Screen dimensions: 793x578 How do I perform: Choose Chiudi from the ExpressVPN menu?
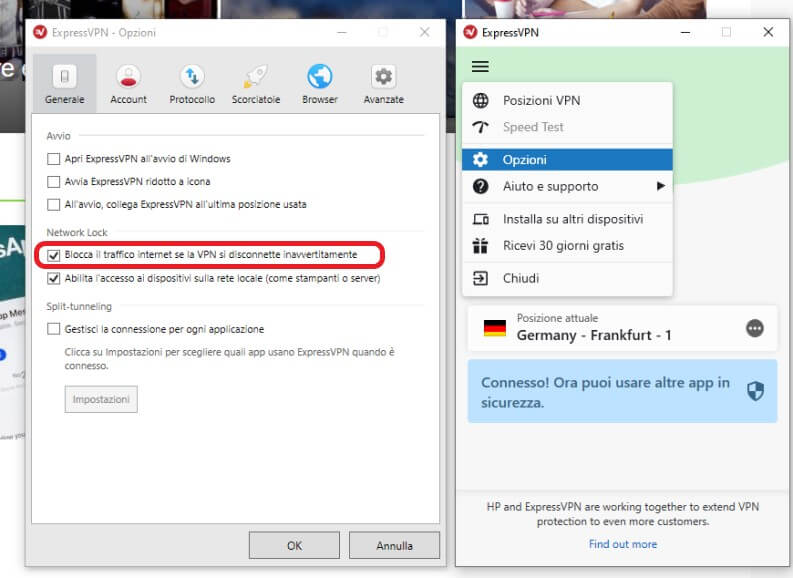567,278
